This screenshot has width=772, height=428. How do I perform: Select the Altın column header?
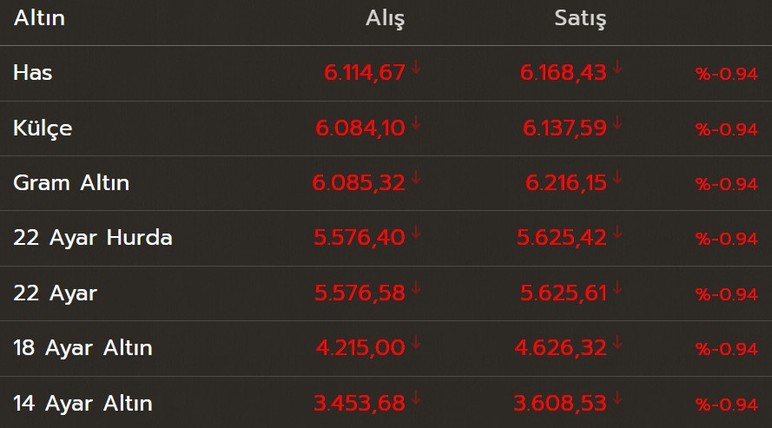click(x=39, y=18)
